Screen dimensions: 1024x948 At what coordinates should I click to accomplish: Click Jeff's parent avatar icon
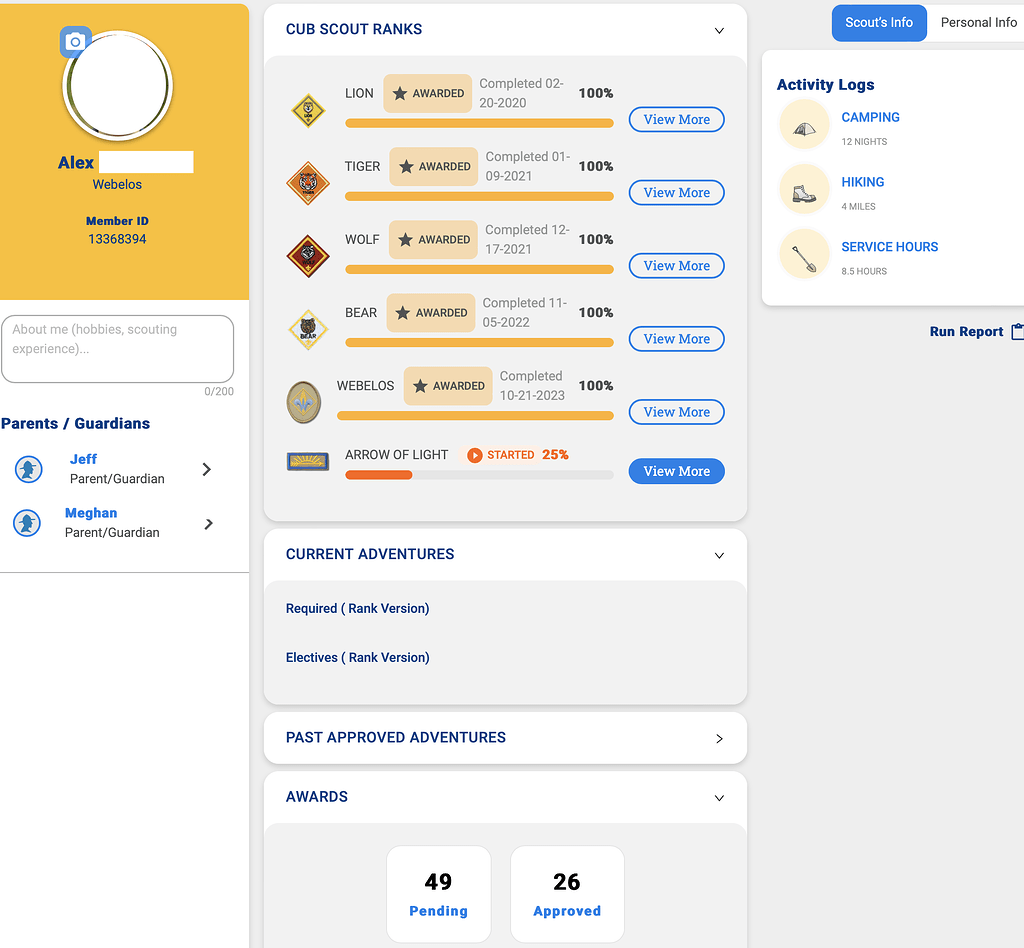pos(26,469)
